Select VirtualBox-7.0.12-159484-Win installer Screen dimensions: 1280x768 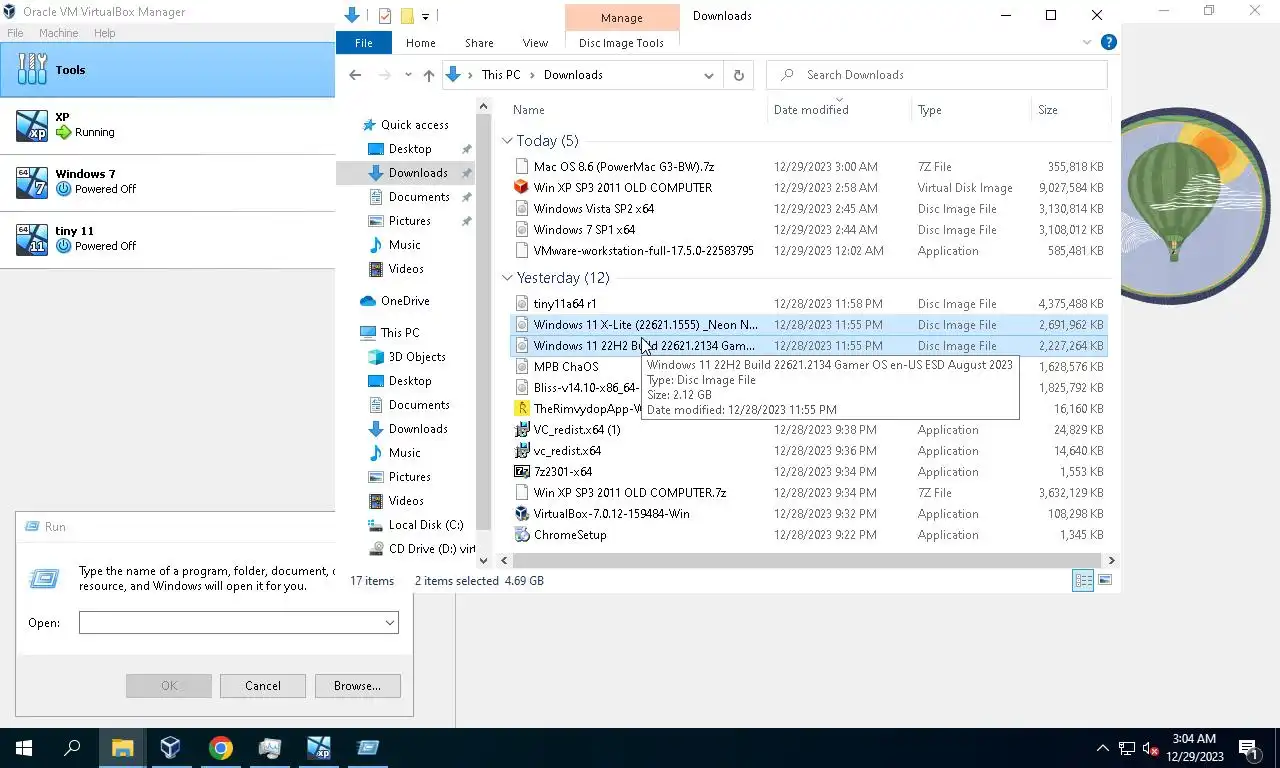tap(810, 514)
